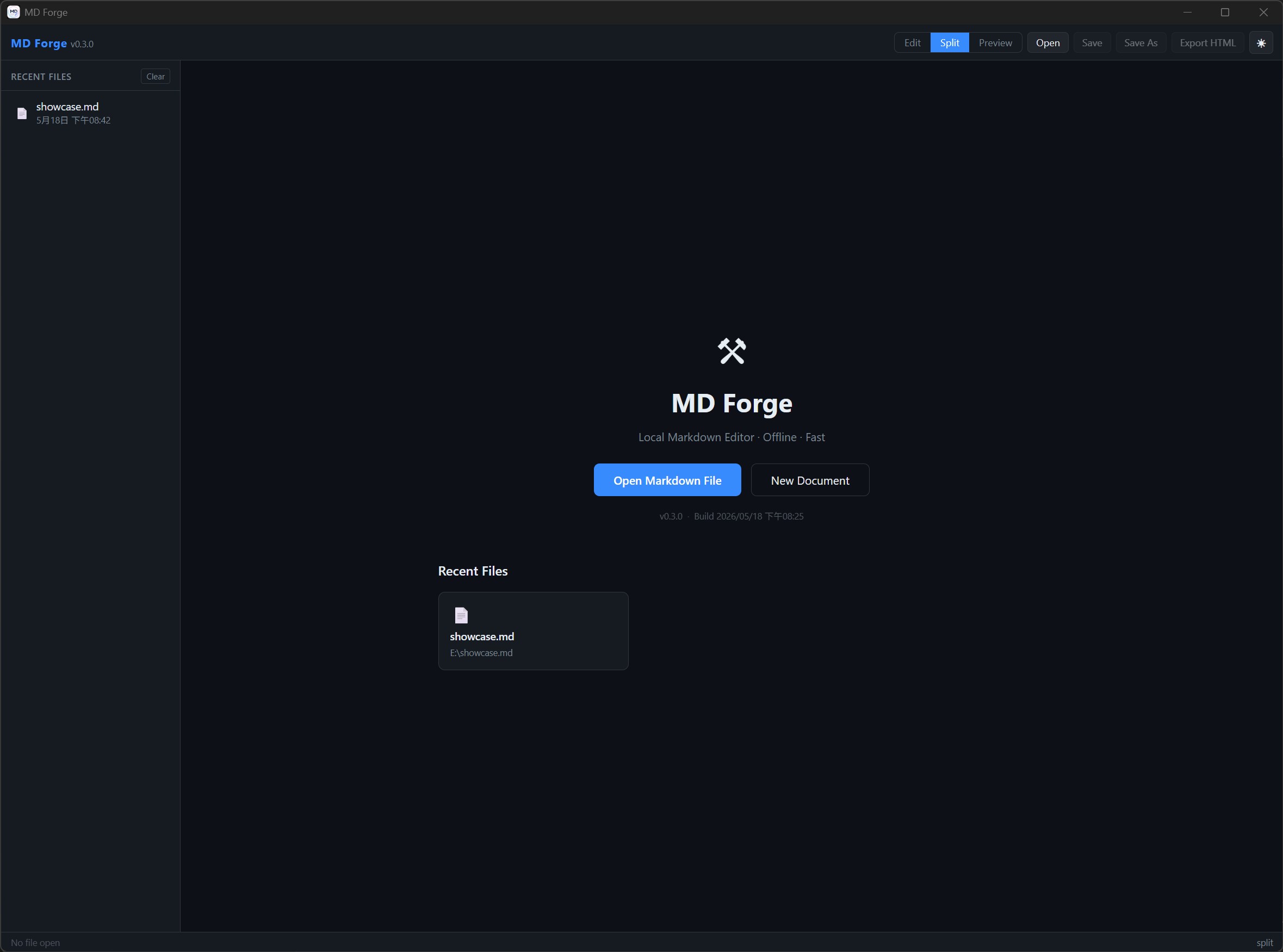Switch to Split view mode

point(950,43)
